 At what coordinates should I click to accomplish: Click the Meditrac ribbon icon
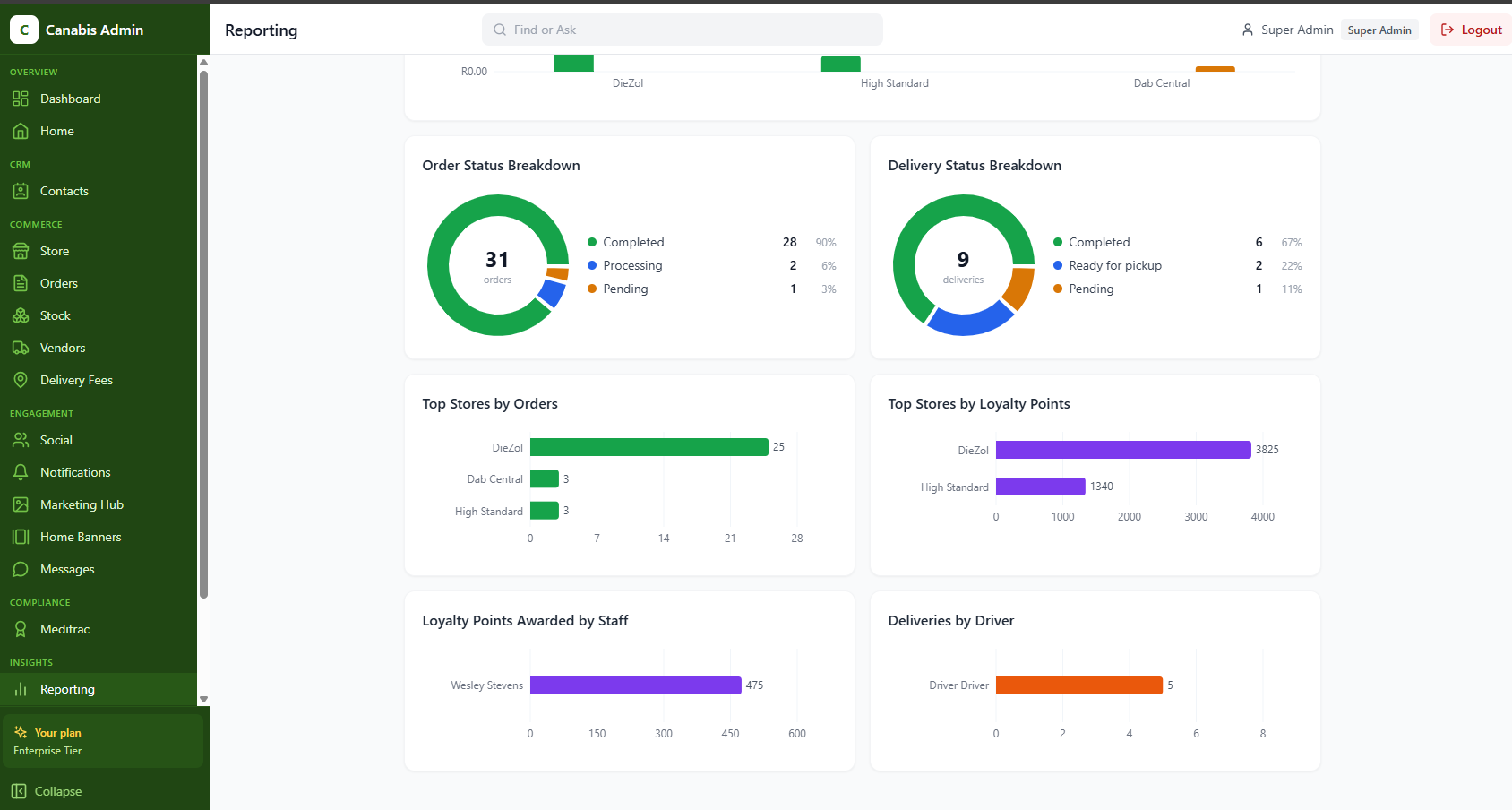coord(21,629)
